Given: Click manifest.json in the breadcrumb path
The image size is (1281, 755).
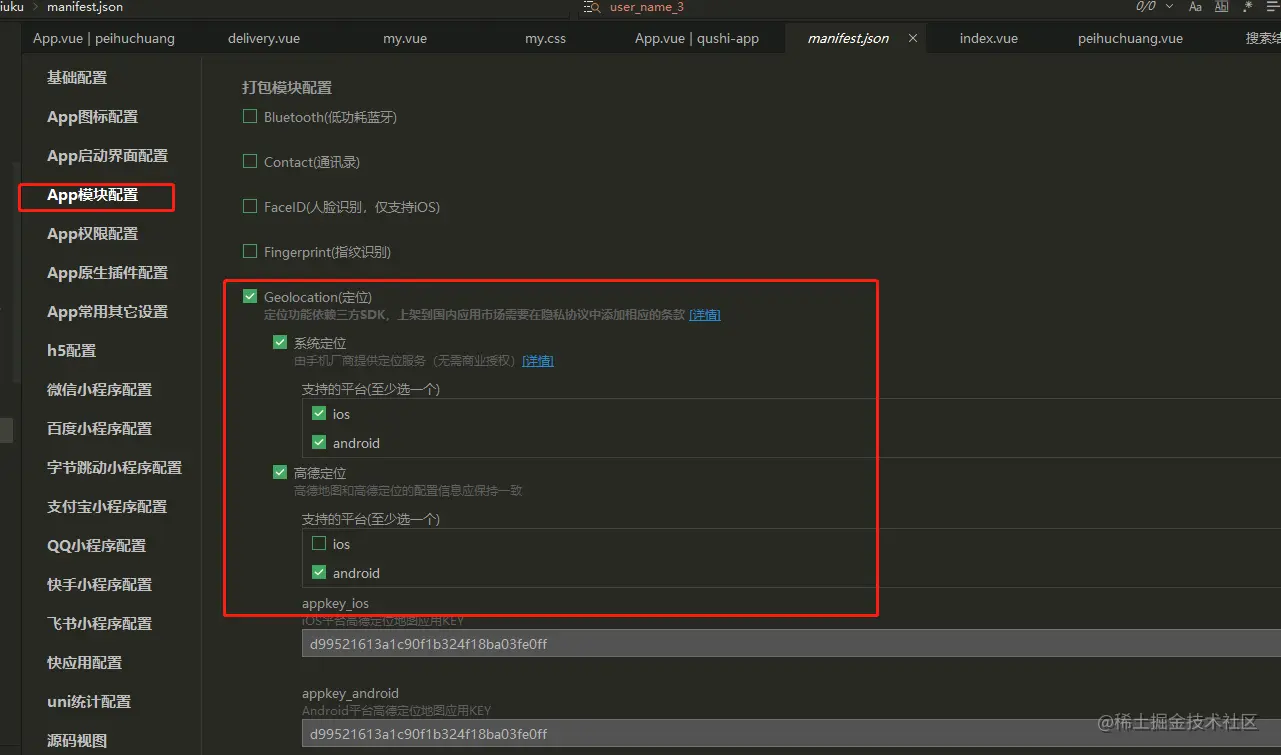Looking at the screenshot, I should 85,7.
